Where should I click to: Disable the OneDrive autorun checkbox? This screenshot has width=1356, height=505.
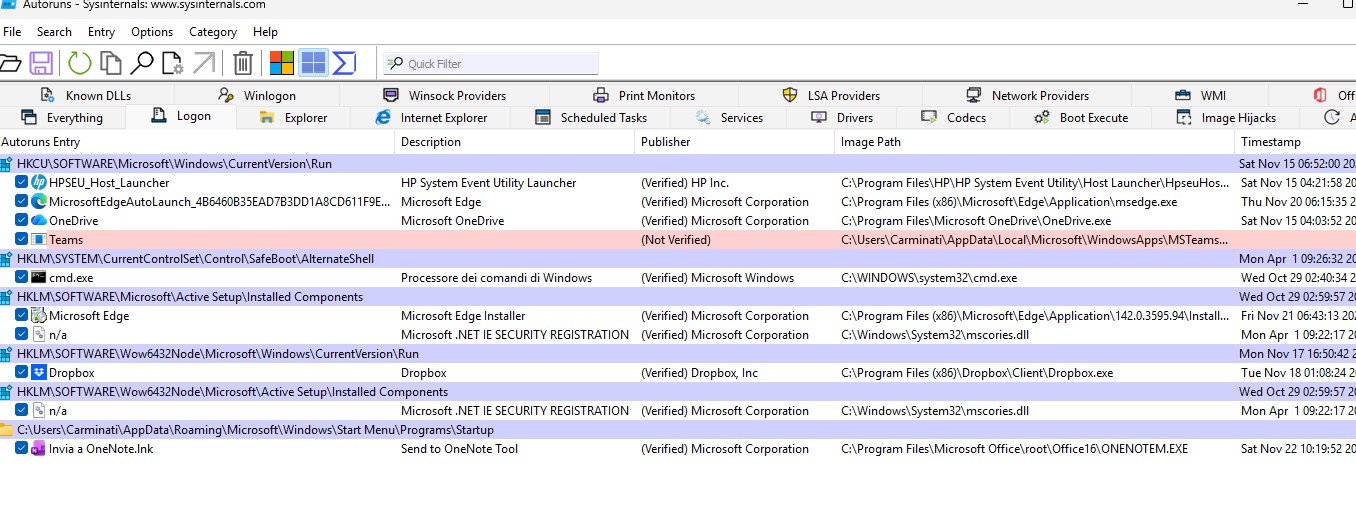click(x=21, y=221)
